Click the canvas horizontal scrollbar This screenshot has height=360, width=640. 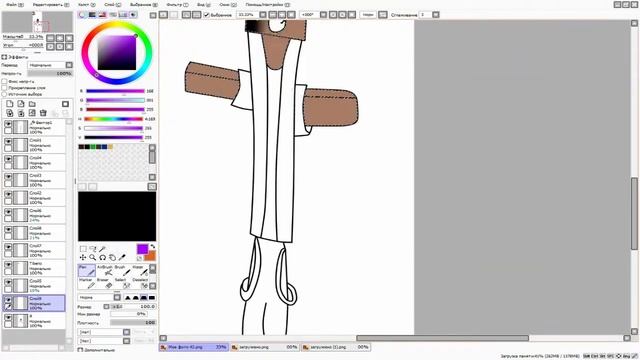click(442, 338)
